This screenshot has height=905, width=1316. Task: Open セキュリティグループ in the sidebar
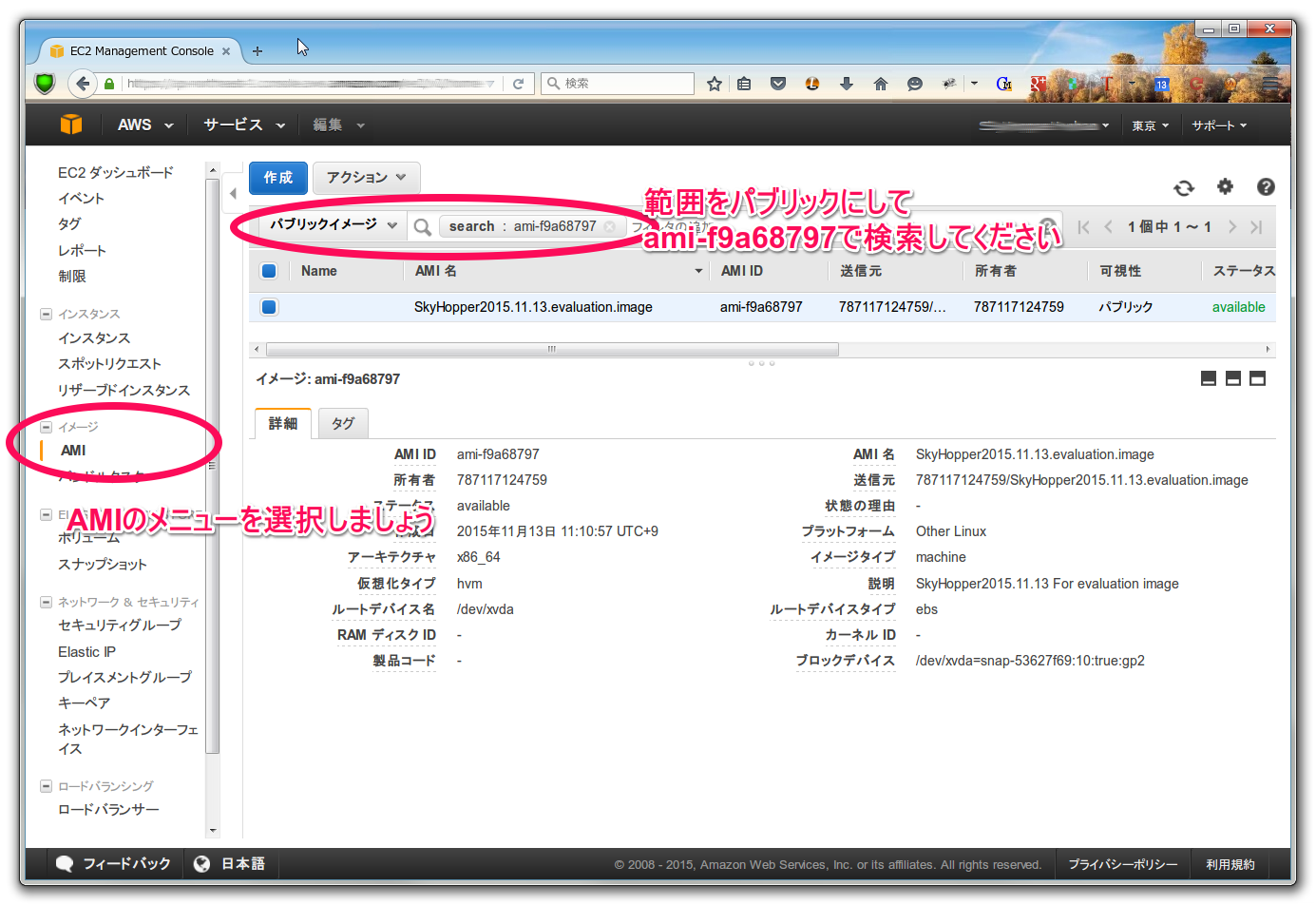coord(119,625)
